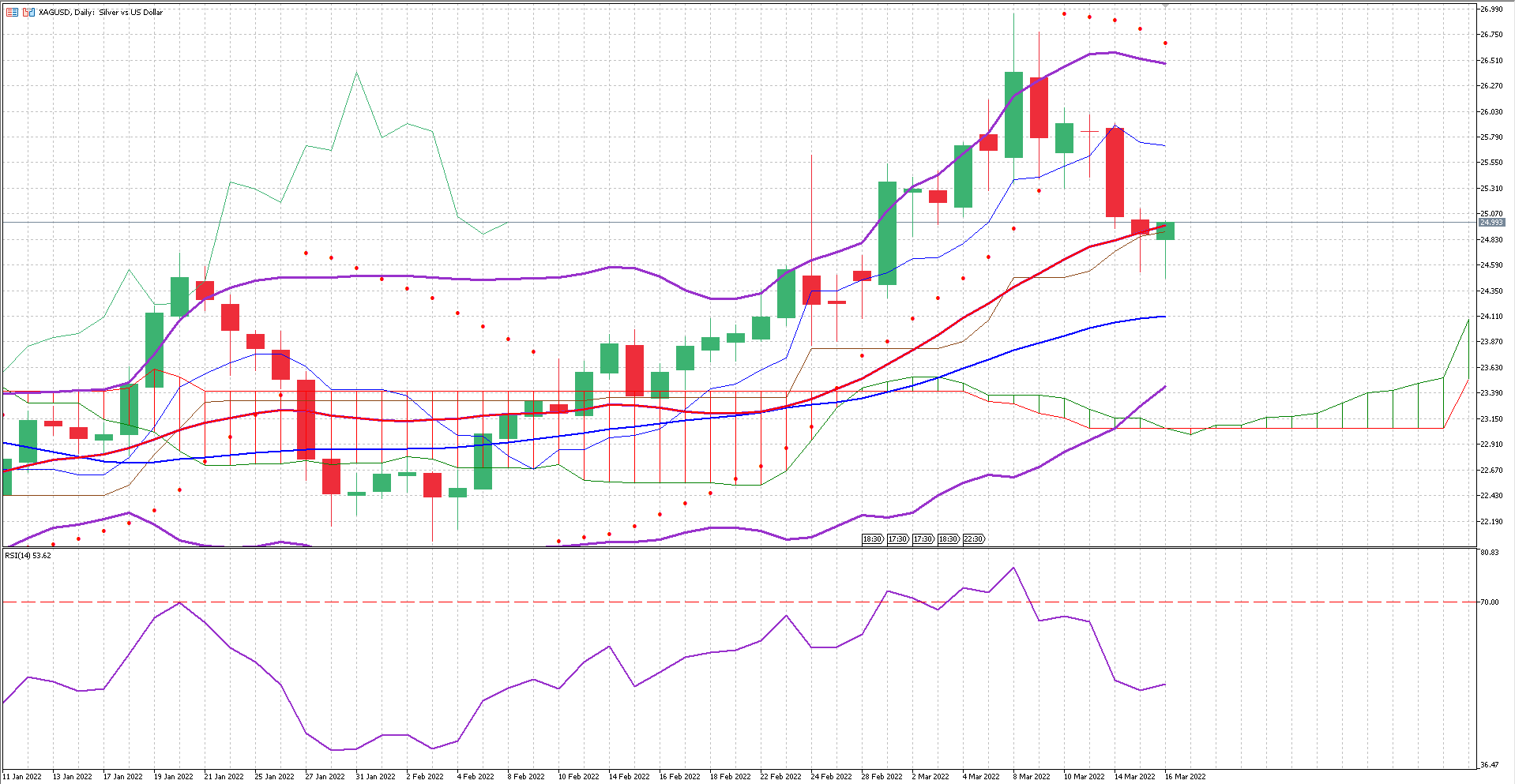Click the highlighted 24.993 current price label

pos(1491,223)
